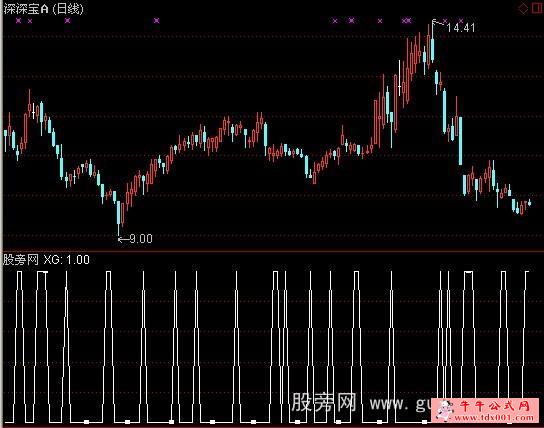This screenshot has width=544, height=428.
Task: Select the 深深宝A stock title
Action: tap(26, 9)
